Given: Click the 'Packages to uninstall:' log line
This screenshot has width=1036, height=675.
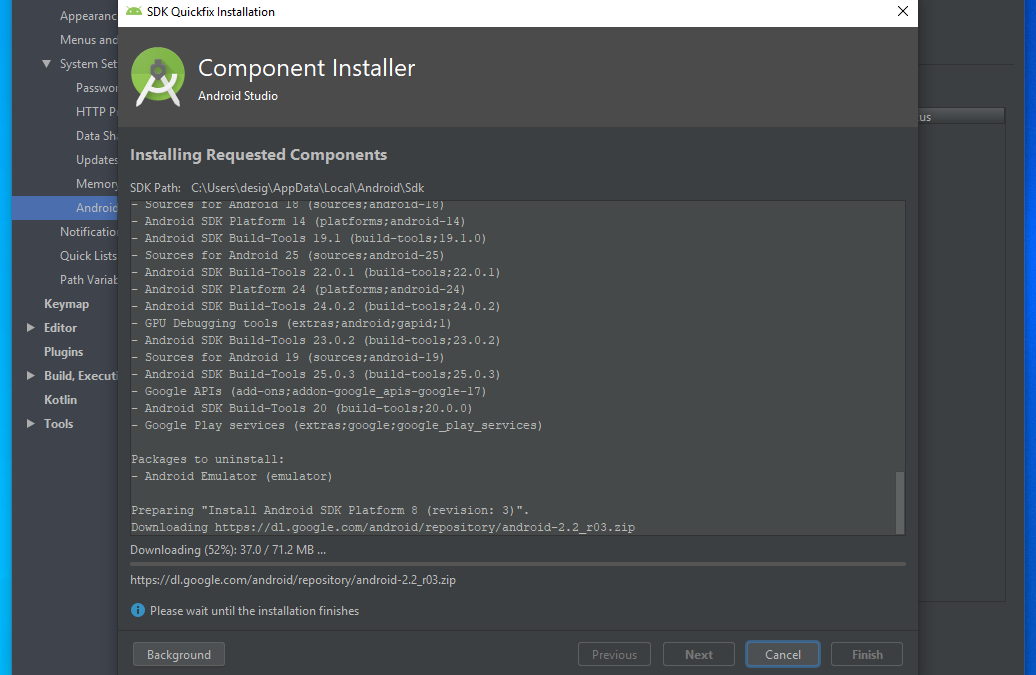Looking at the screenshot, I should (x=207, y=459).
